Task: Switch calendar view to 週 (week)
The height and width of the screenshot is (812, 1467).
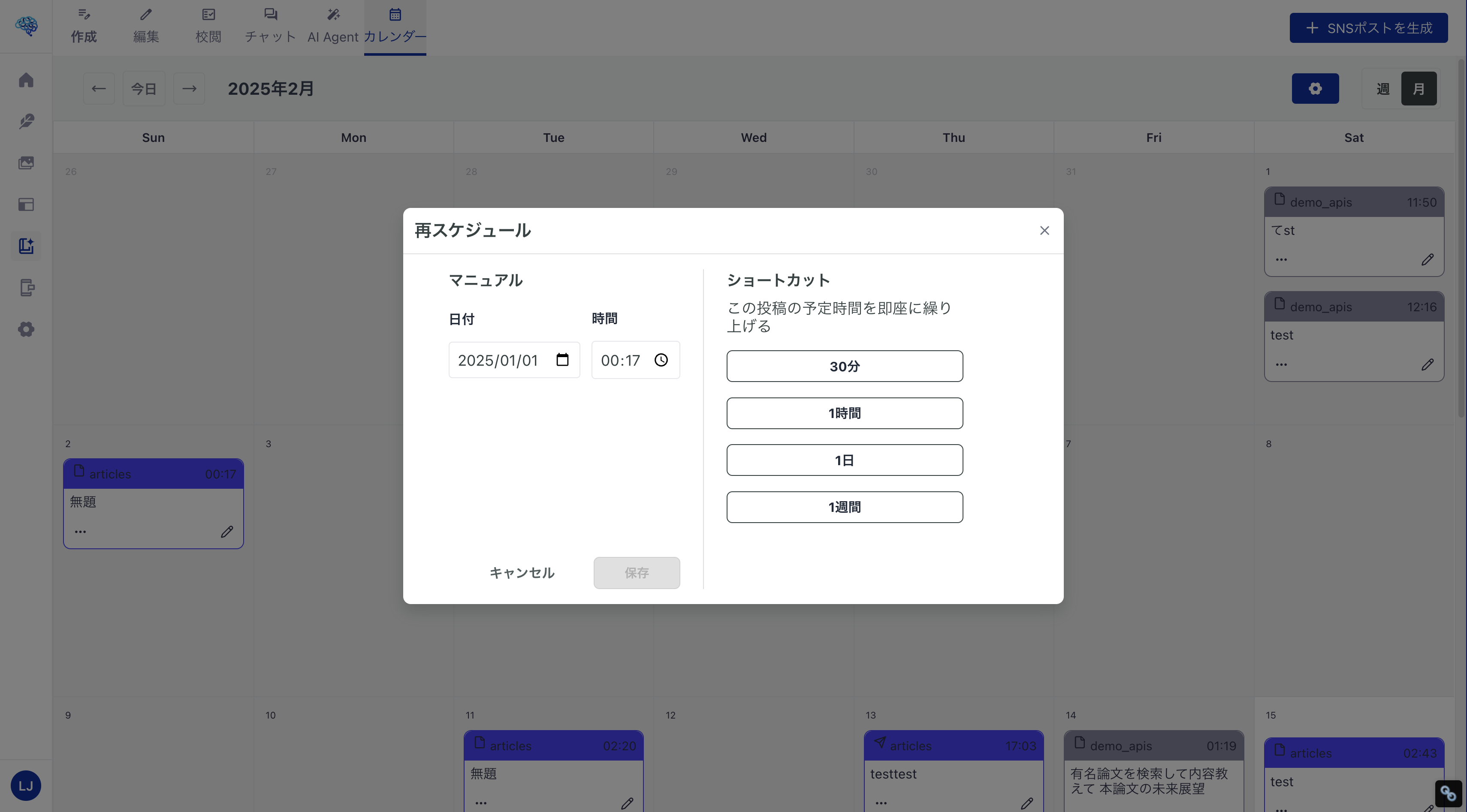Action: click(1382, 88)
